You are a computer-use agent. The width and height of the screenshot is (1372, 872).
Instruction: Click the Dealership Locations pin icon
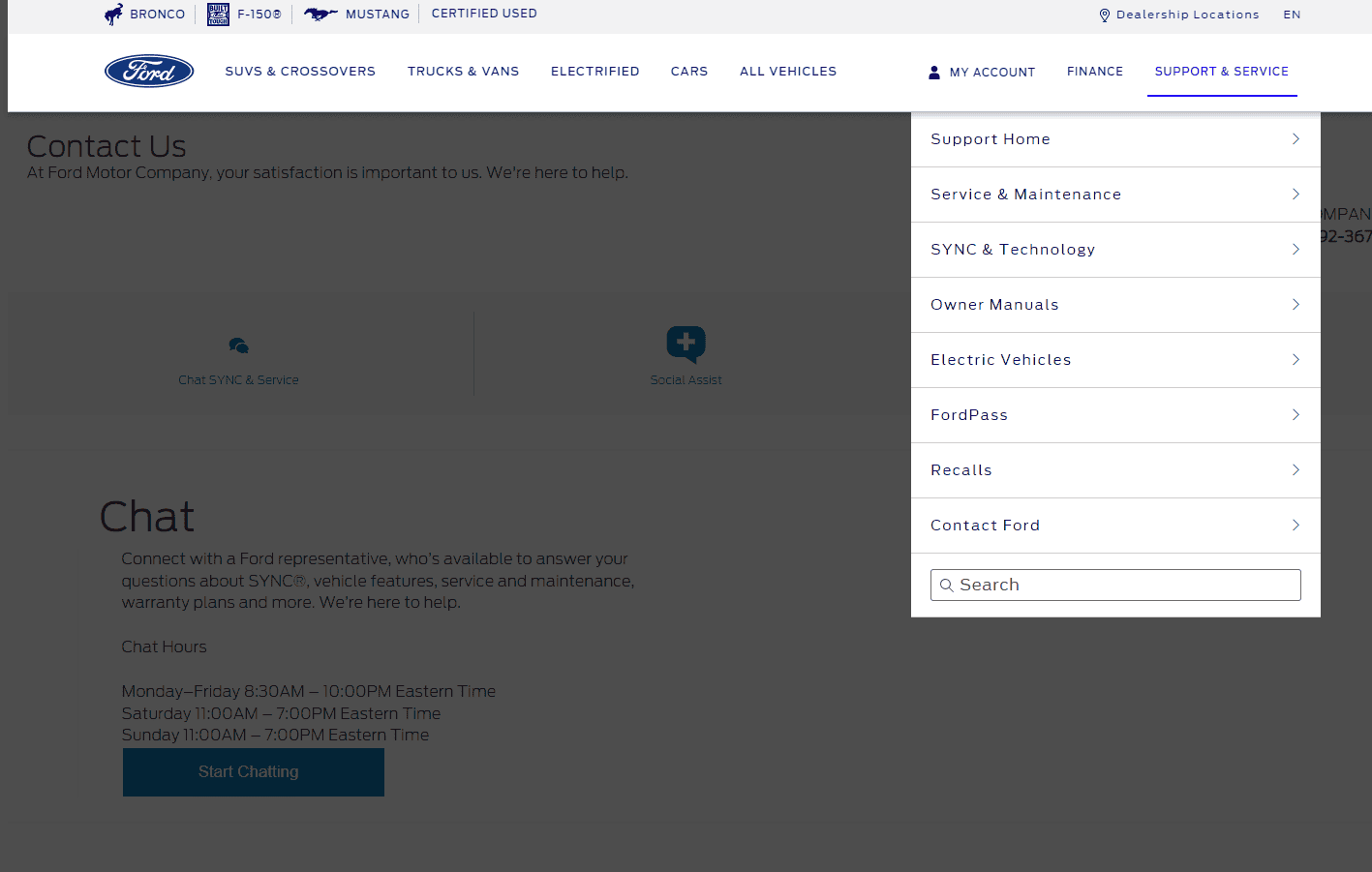(x=1104, y=15)
